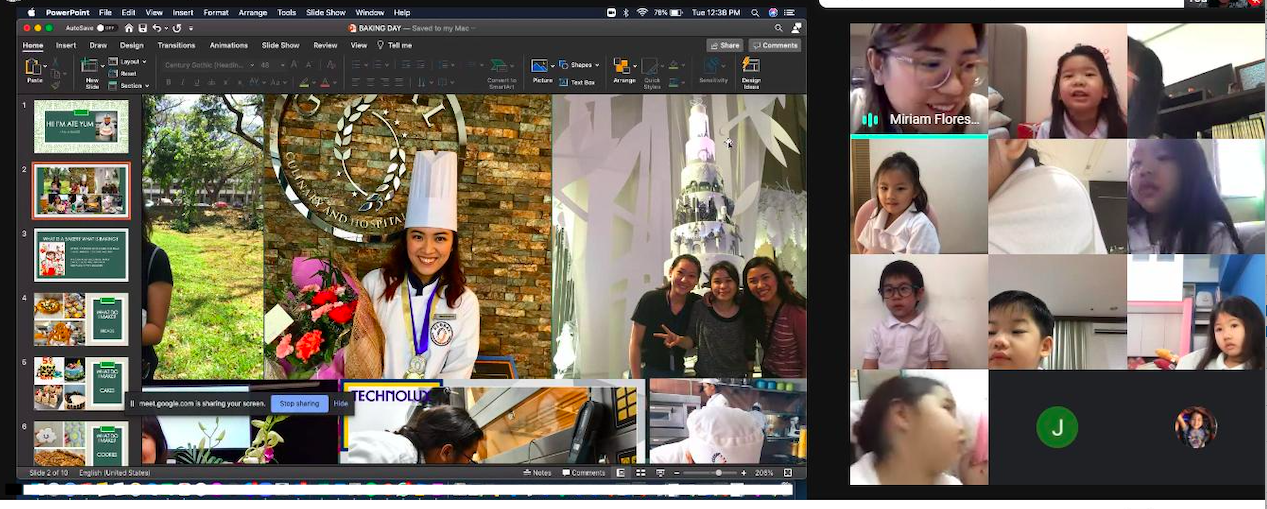Hide the screen sharing notification
The image size is (1267, 509).
[340, 403]
